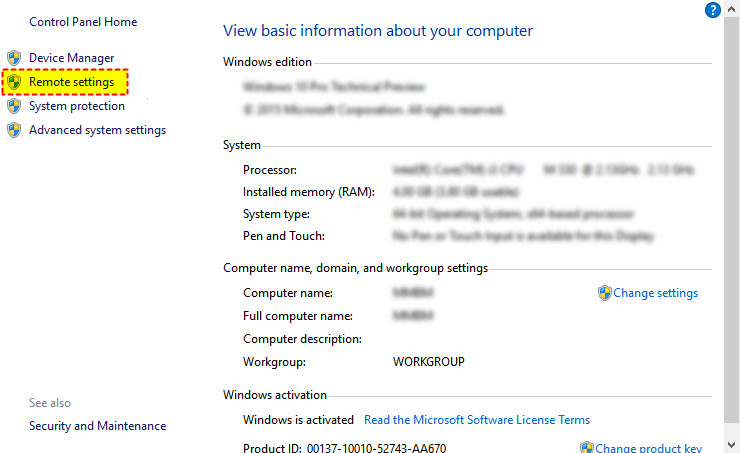Click the scrollbar up arrow
This screenshot has width=740, height=453.
(x=732, y=8)
